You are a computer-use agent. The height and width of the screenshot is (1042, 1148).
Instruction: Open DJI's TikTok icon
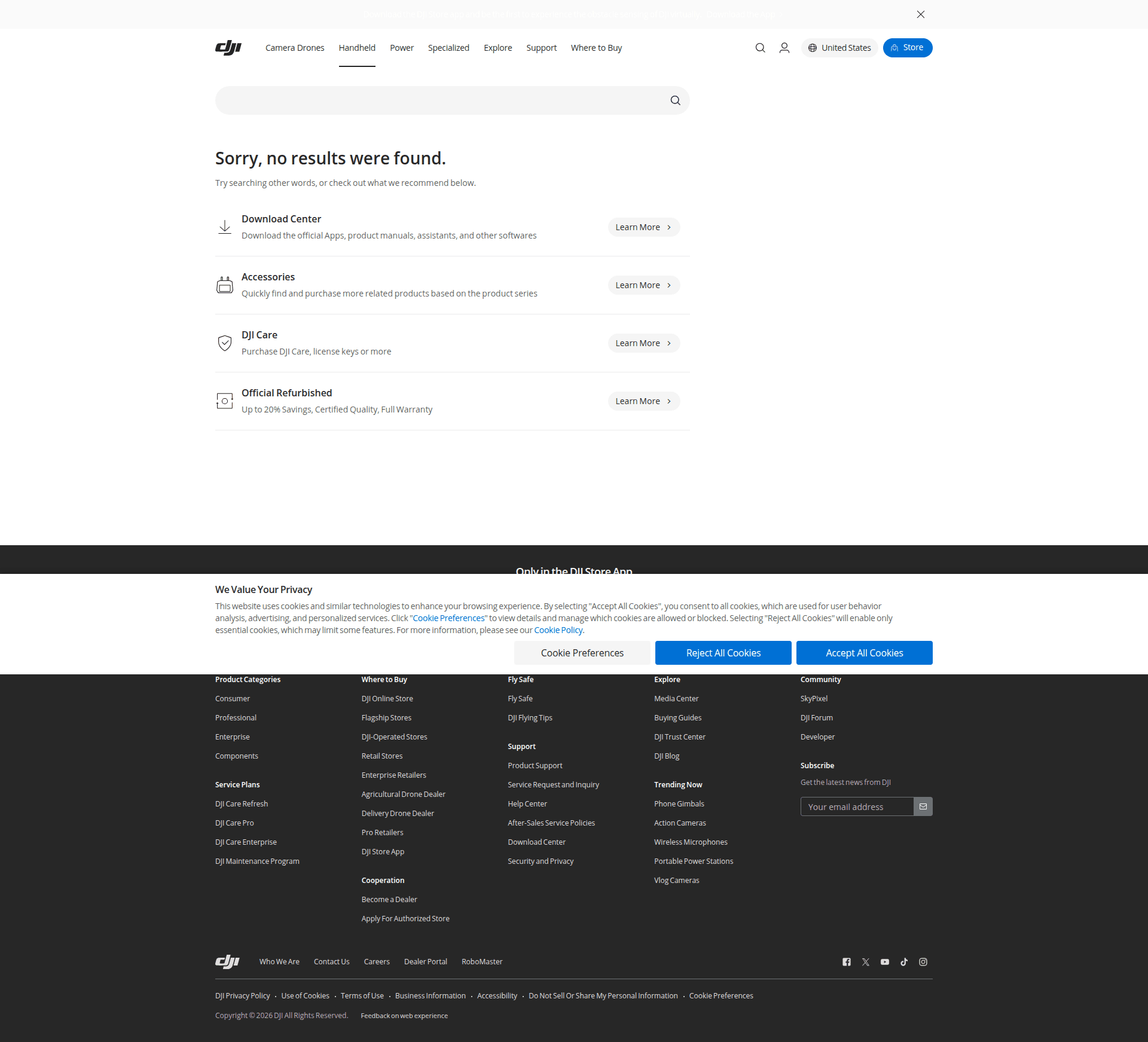904,962
